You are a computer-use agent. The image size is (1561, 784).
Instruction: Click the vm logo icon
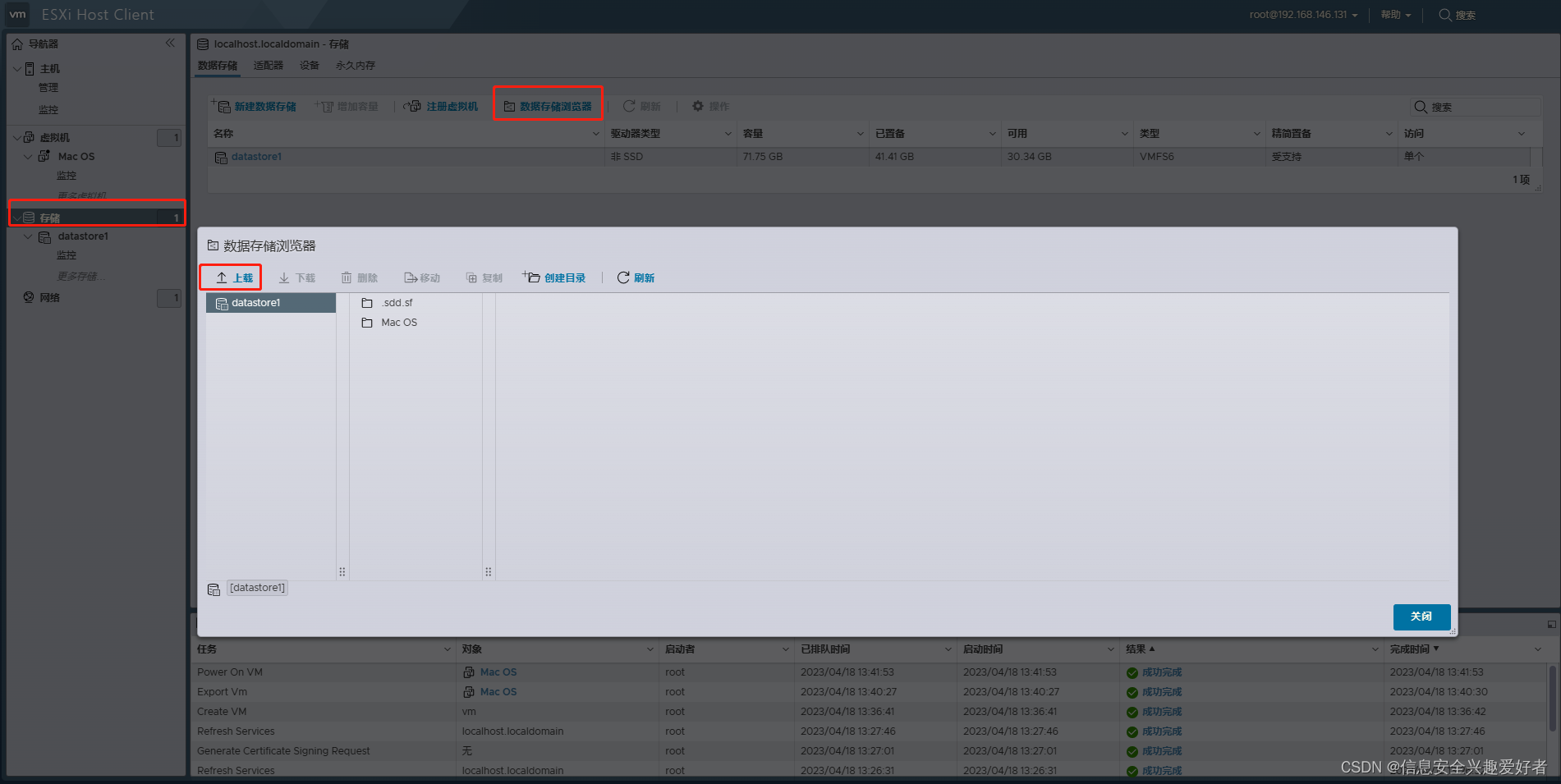pyautogui.click(x=17, y=15)
